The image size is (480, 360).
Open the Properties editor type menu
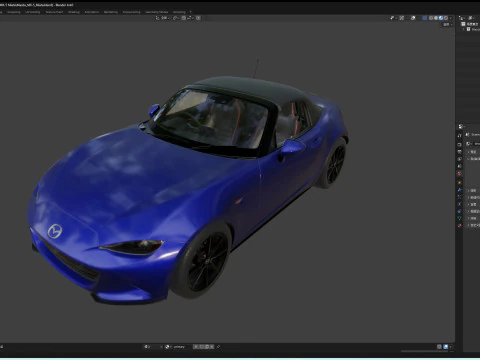click(x=461, y=127)
